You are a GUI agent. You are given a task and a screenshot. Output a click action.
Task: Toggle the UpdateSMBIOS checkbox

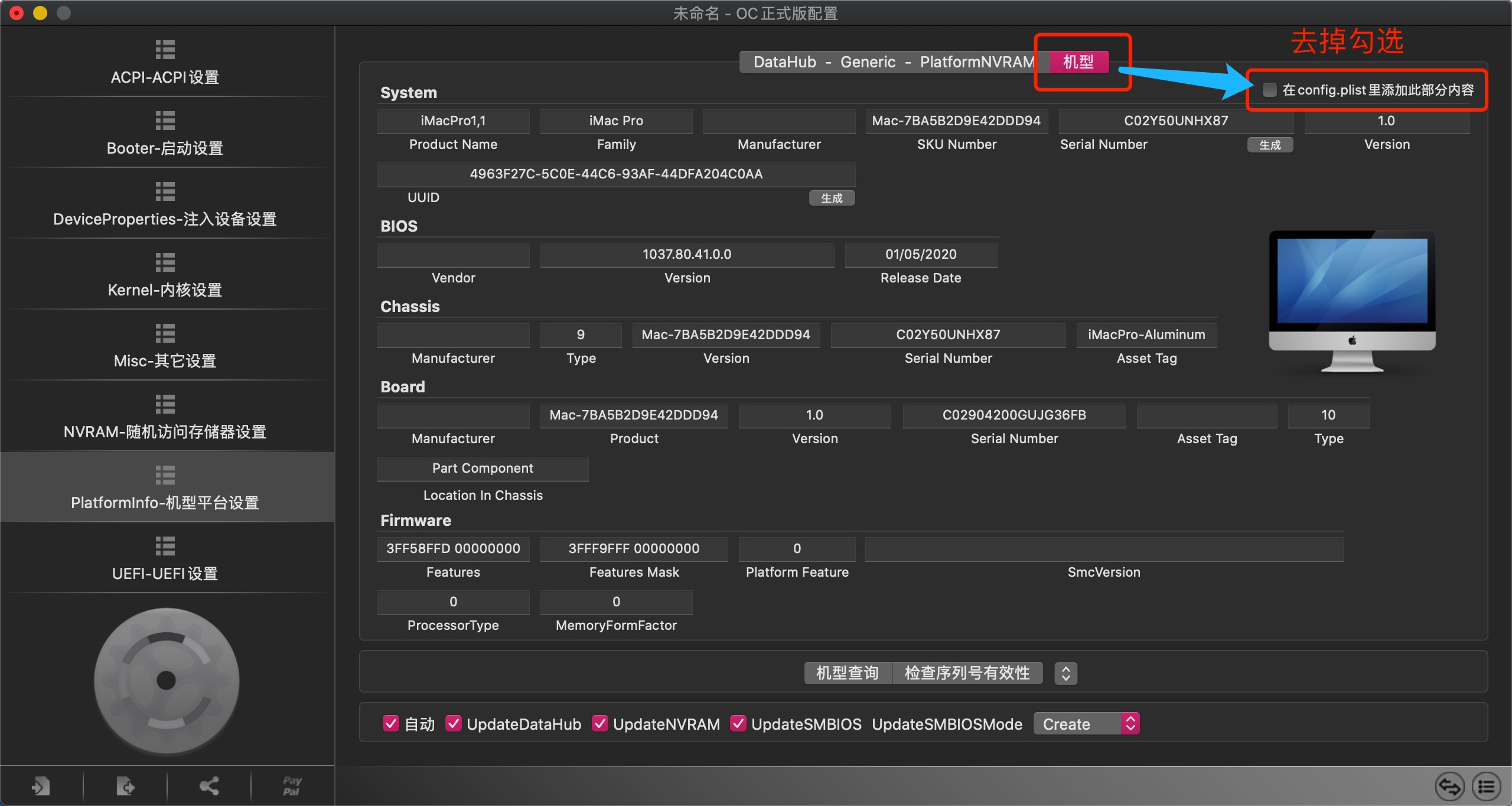738,724
